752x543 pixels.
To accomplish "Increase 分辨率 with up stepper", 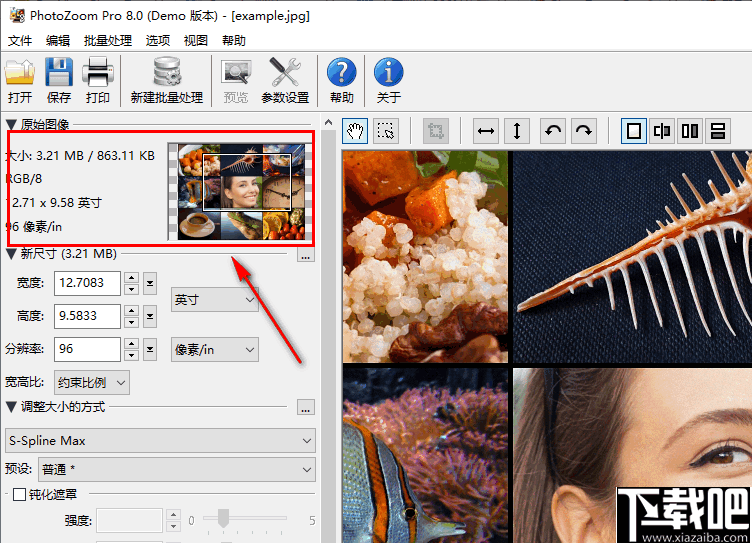I will click(x=131, y=343).
